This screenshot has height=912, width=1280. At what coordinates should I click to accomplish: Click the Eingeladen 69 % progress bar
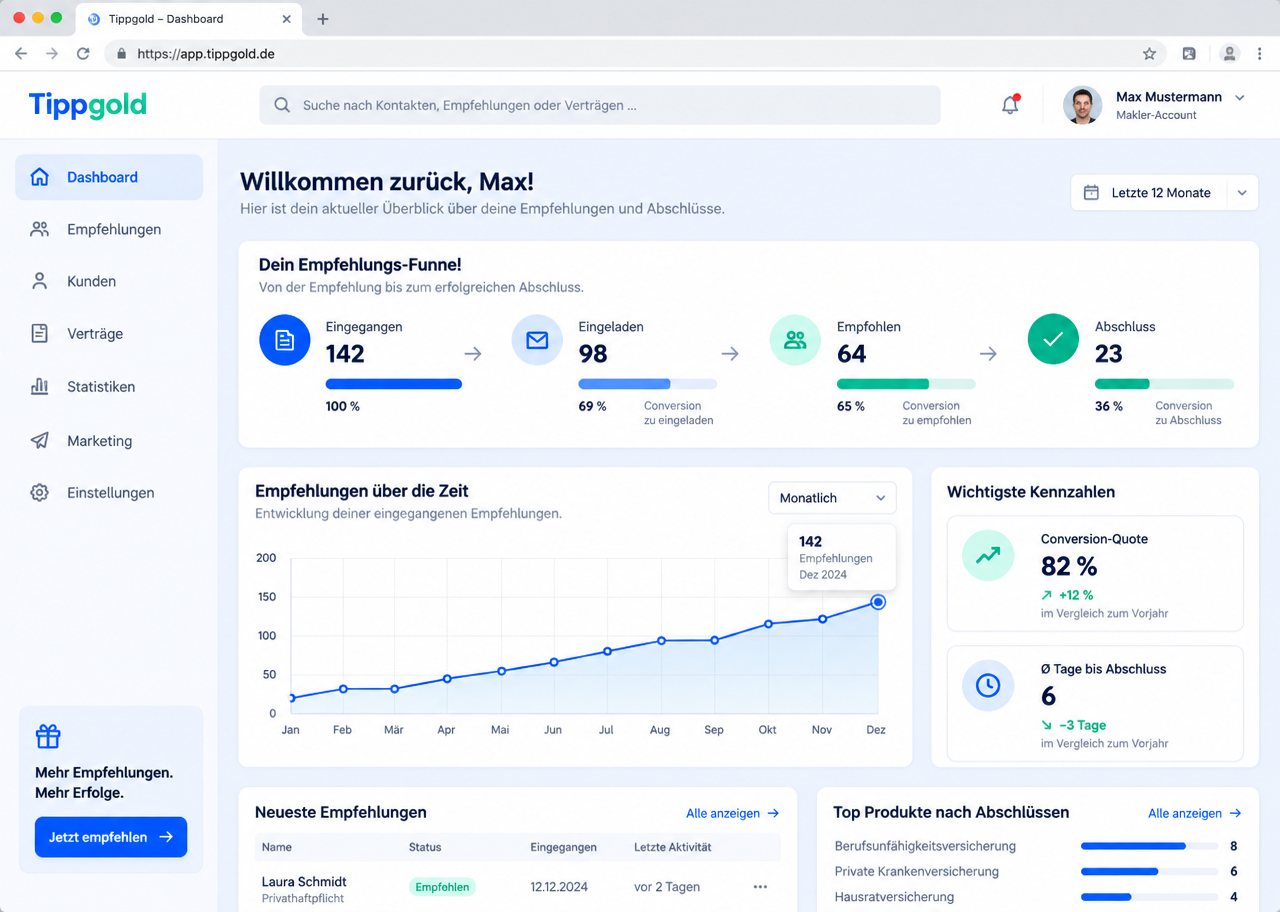point(648,384)
